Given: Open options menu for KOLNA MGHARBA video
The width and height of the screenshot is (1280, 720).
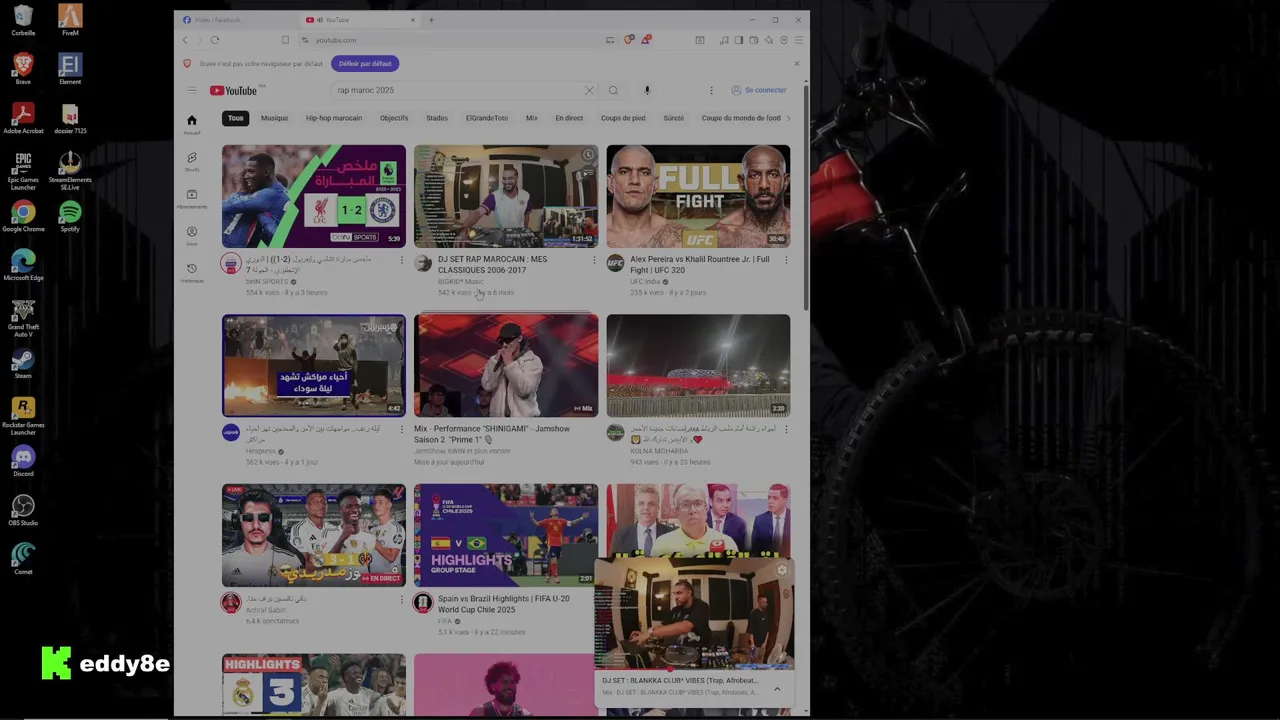Looking at the screenshot, I should coord(786,430).
